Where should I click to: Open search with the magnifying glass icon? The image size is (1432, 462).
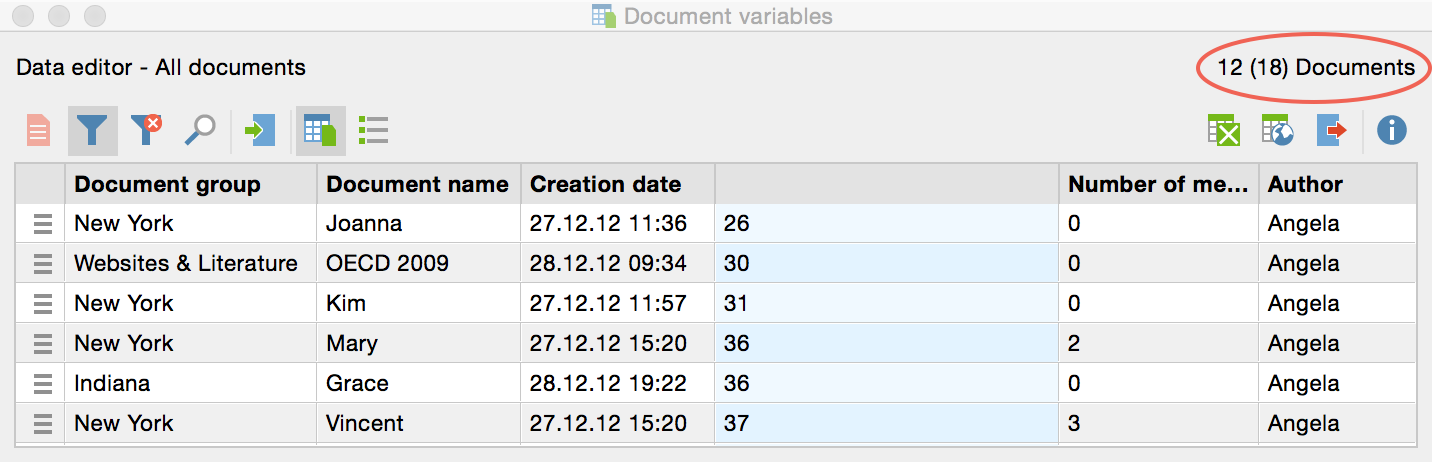200,130
